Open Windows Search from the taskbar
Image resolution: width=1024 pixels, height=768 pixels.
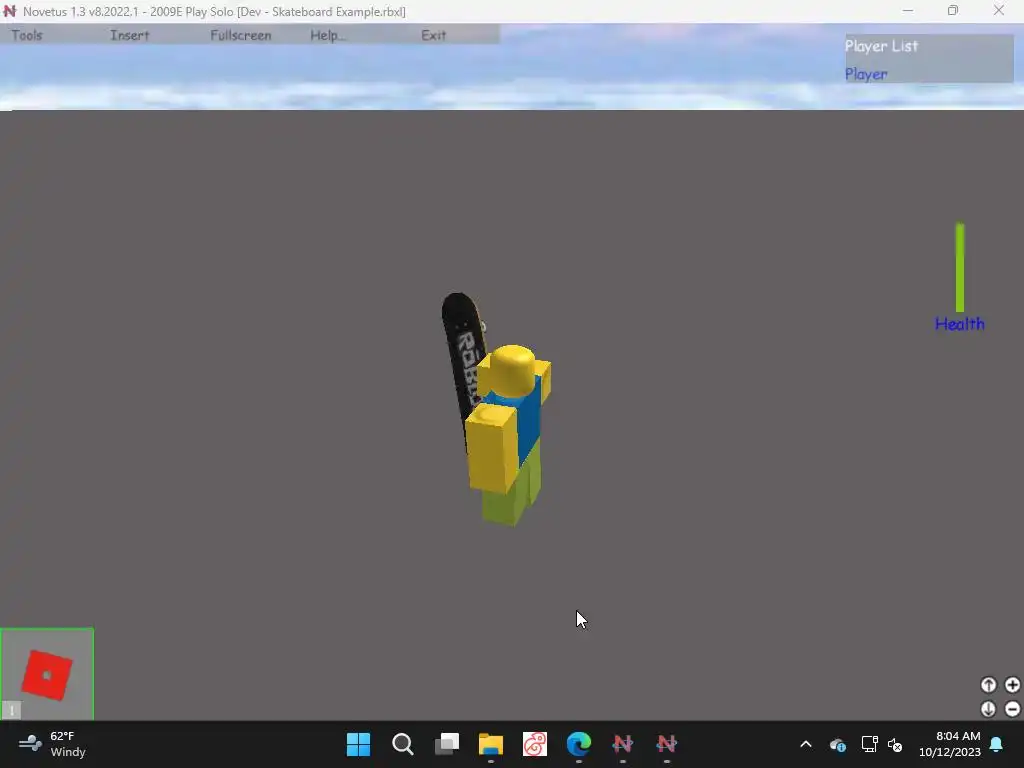(x=402, y=744)
